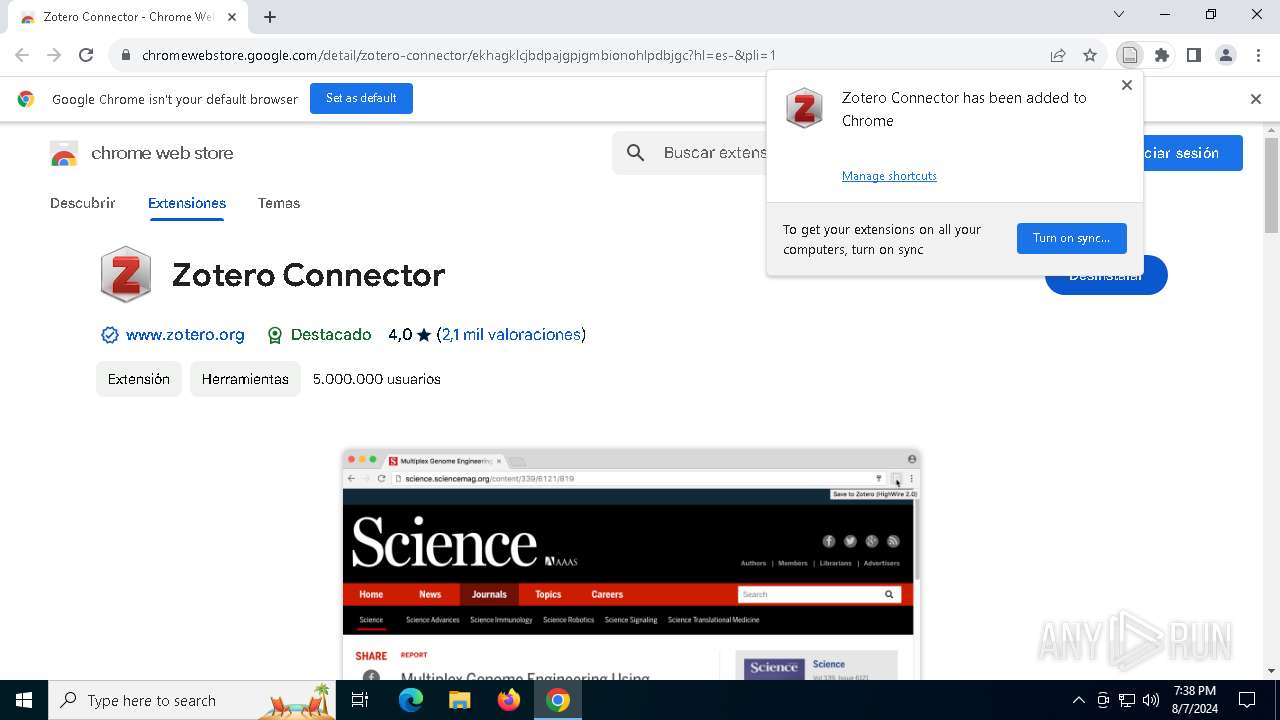Image resolution: width=1280 pixels, height=720 pixels.
Task: Click the network icon in system tray
Action: [1127, 700]
